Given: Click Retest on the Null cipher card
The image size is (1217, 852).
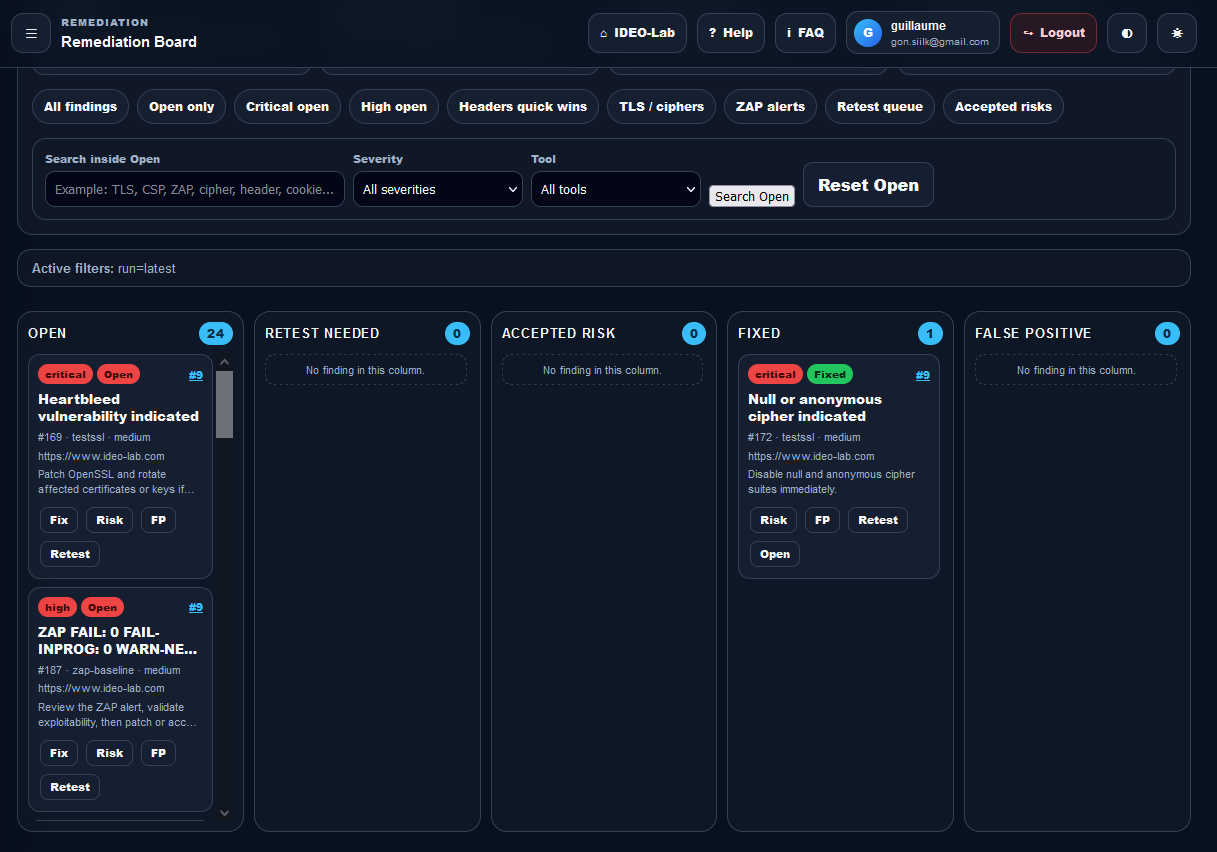Looking at the screenshot, I should tap(878, 520).
